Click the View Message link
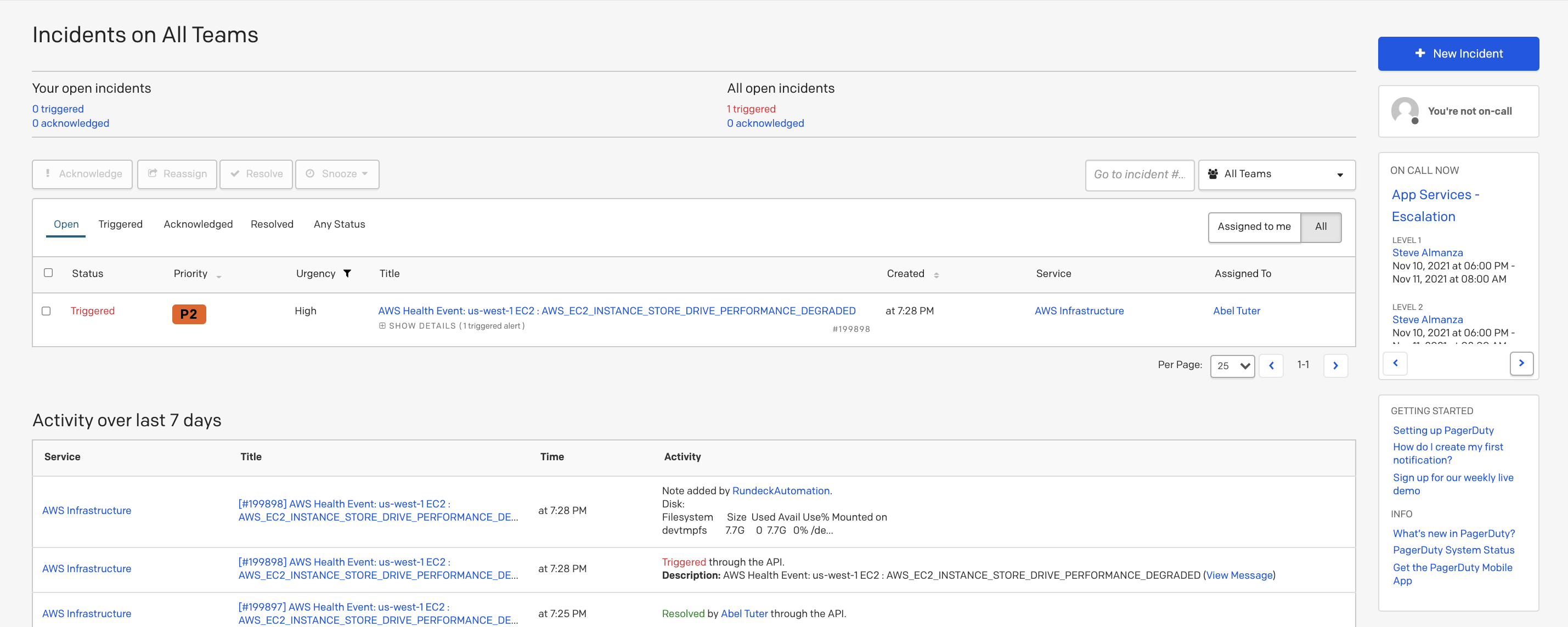 [x=1239, y=575]
